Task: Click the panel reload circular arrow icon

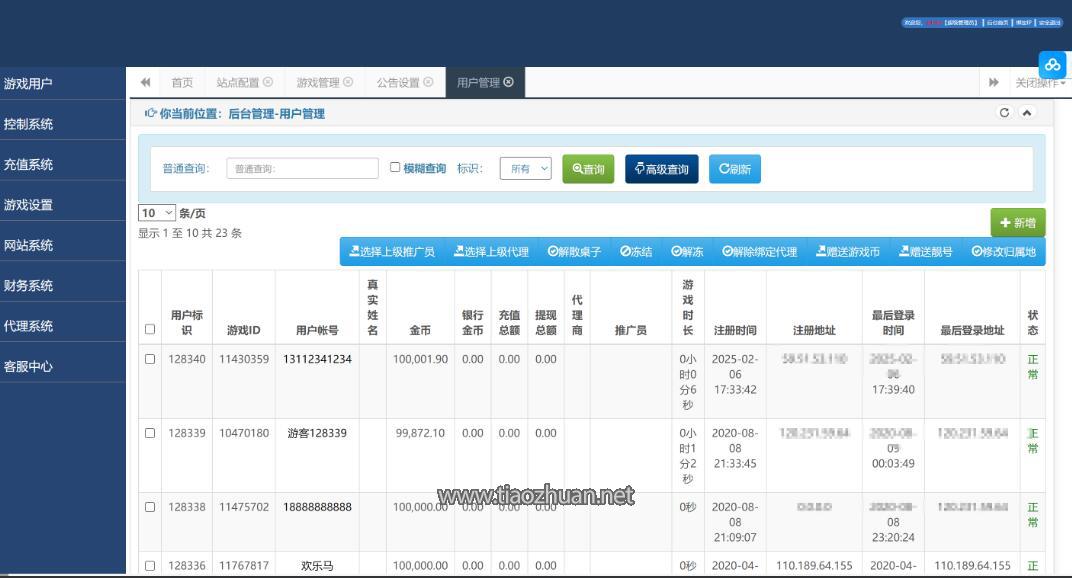Action: point(1004,113)
